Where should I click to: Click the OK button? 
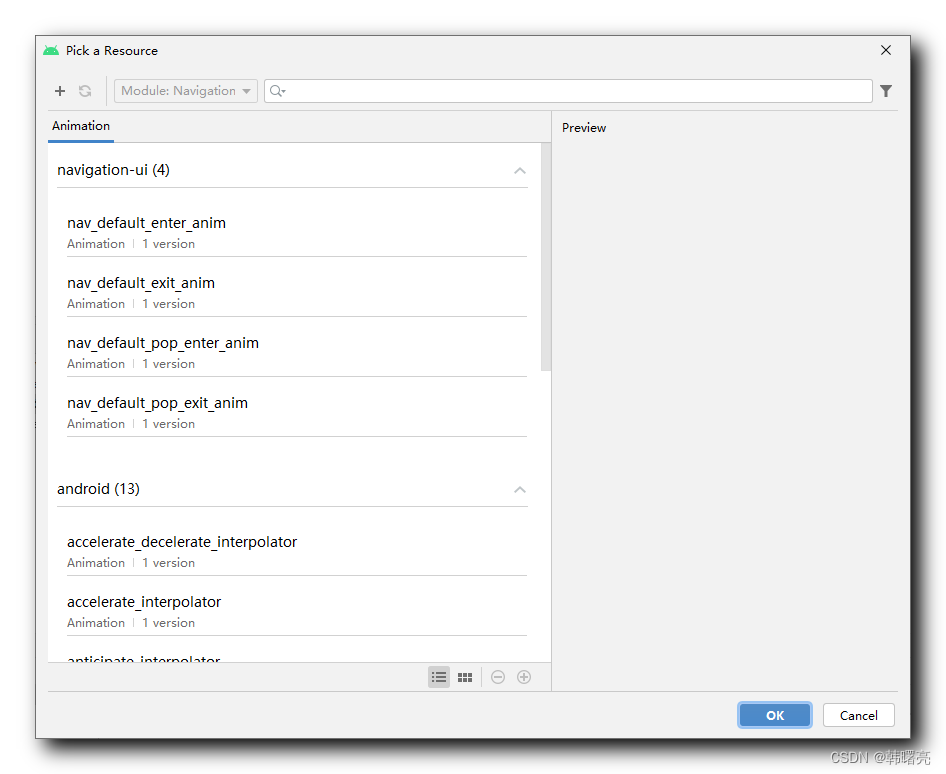(775, 715)
